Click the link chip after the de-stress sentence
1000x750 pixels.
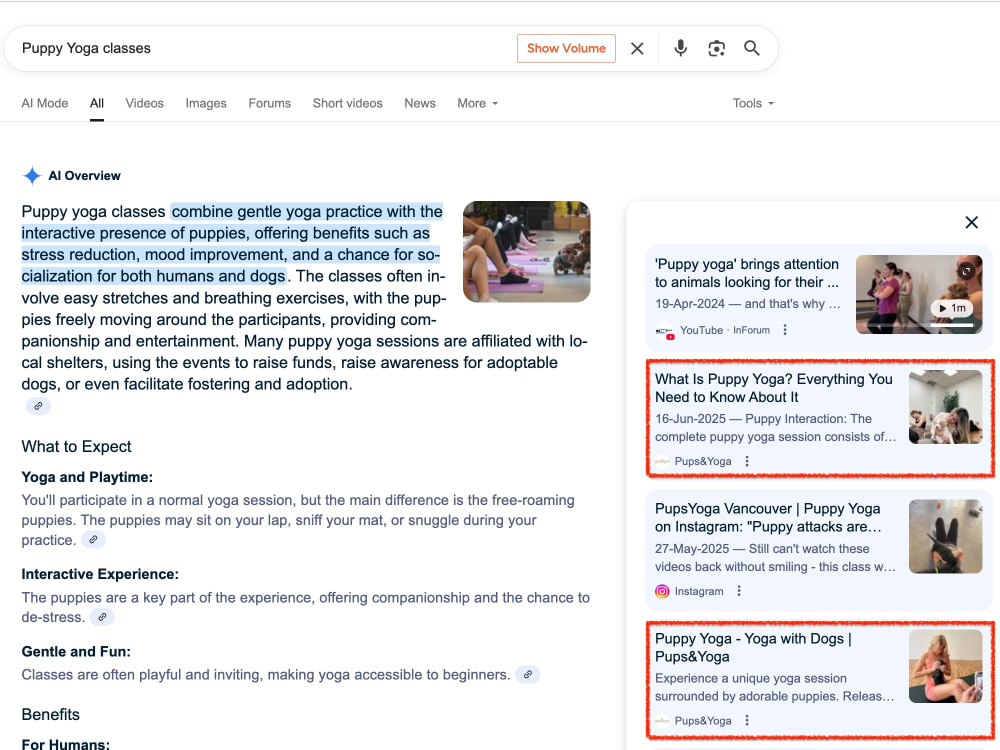click(x=102, y=617)
